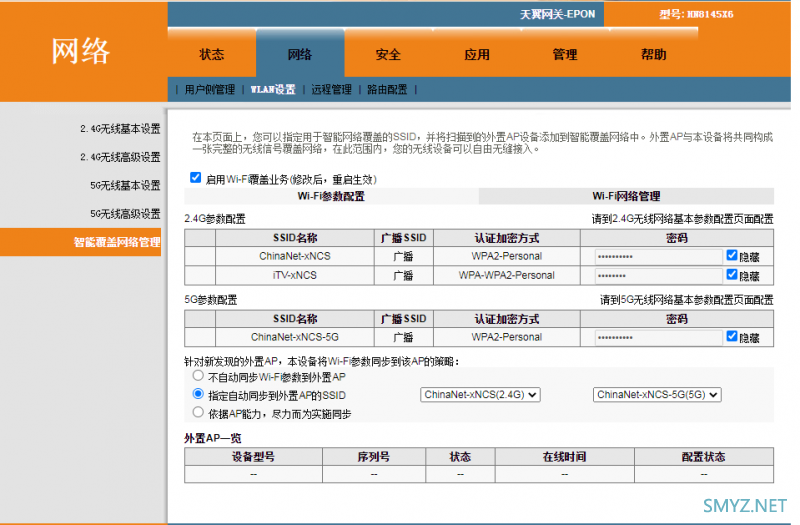Select 依据AP能力，尽力而为实施同步 radio
The image size is (800, 525).
(x=198, y=412)
